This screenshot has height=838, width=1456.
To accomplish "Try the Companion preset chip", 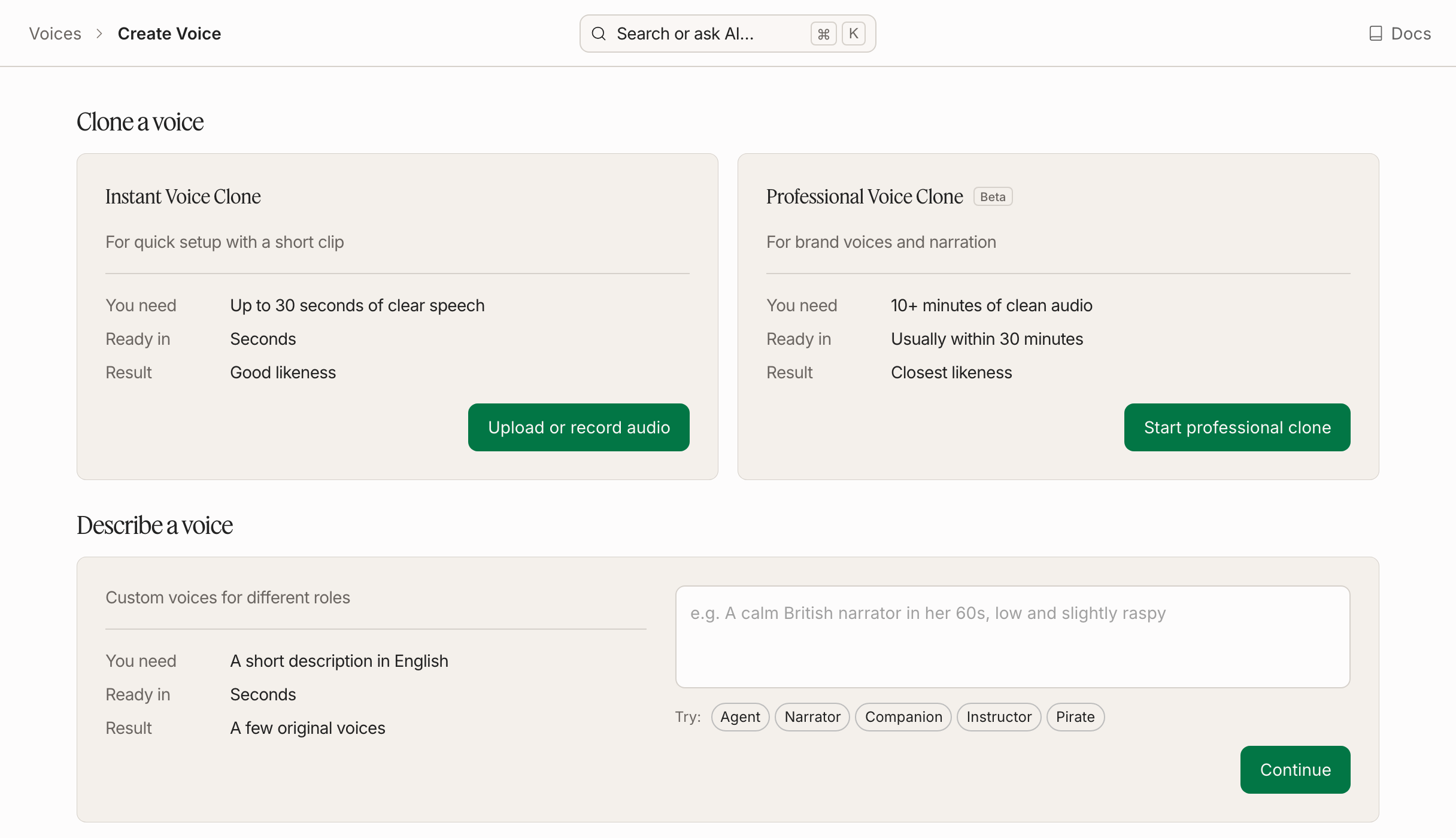I will (903, 717).
